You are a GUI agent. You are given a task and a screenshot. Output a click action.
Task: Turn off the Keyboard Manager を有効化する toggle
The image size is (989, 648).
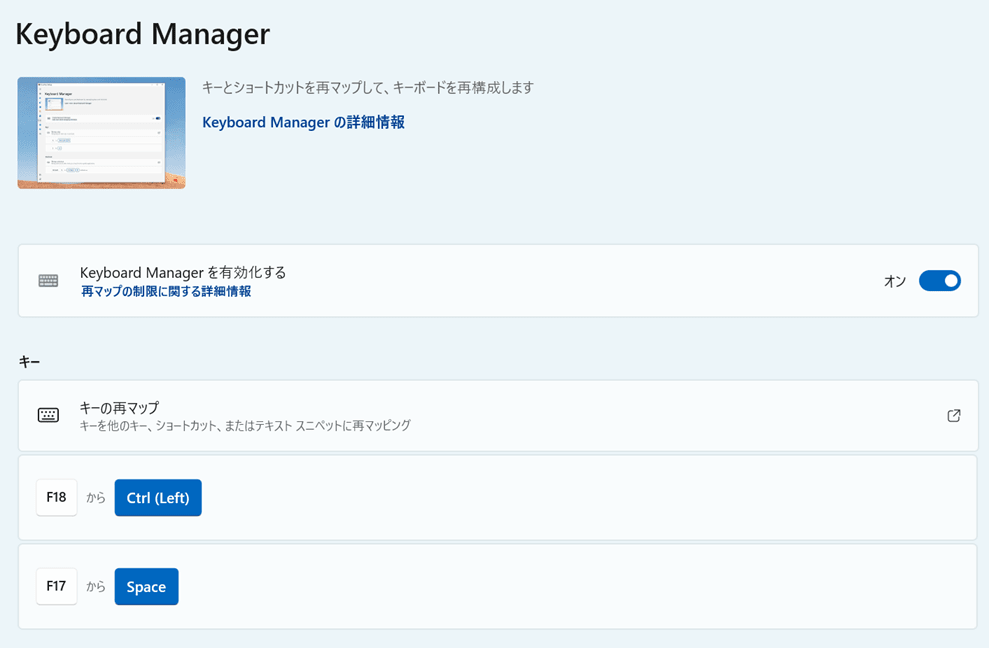click(939, 281)
